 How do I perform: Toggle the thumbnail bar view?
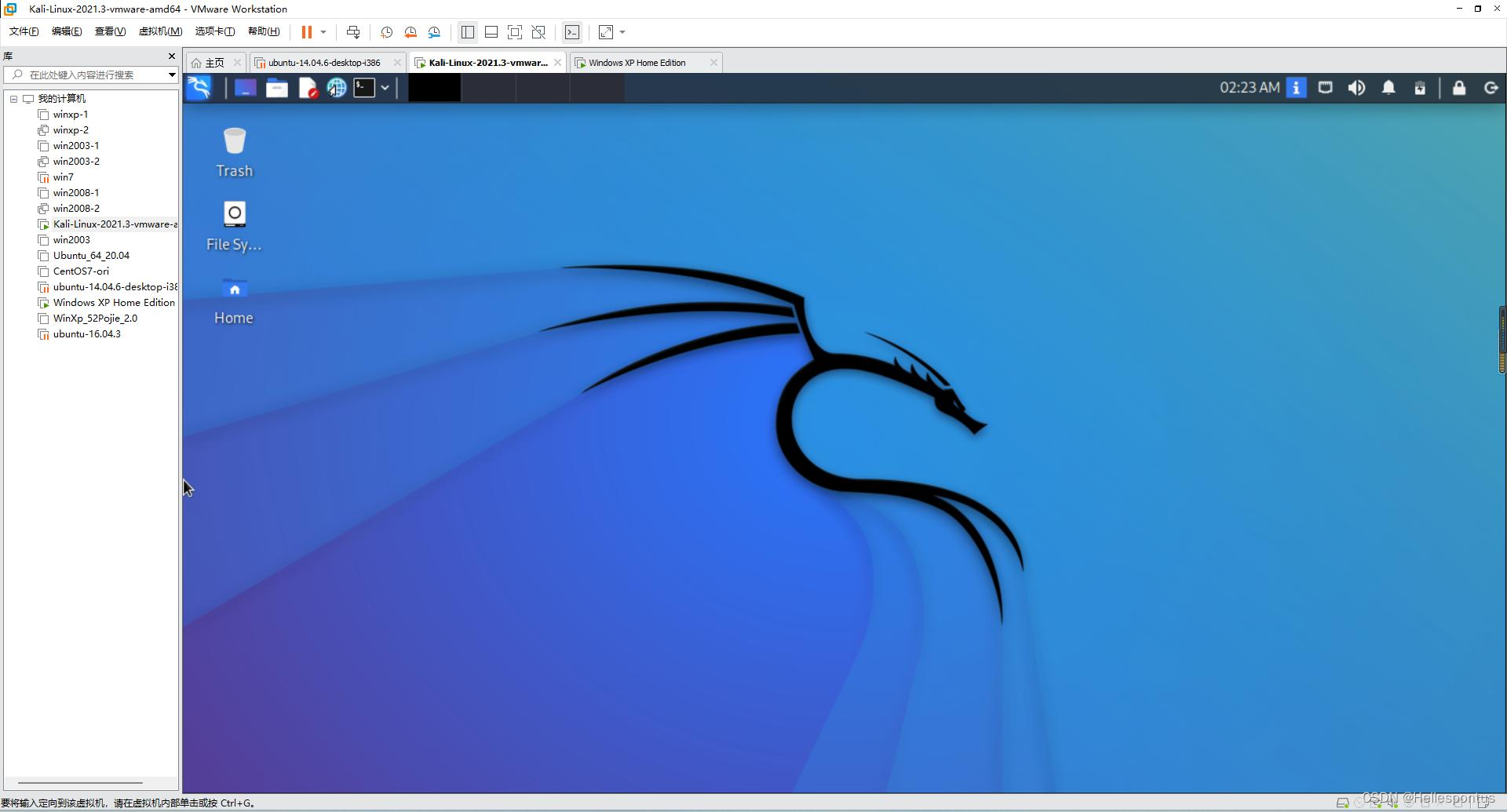(491, 32)
